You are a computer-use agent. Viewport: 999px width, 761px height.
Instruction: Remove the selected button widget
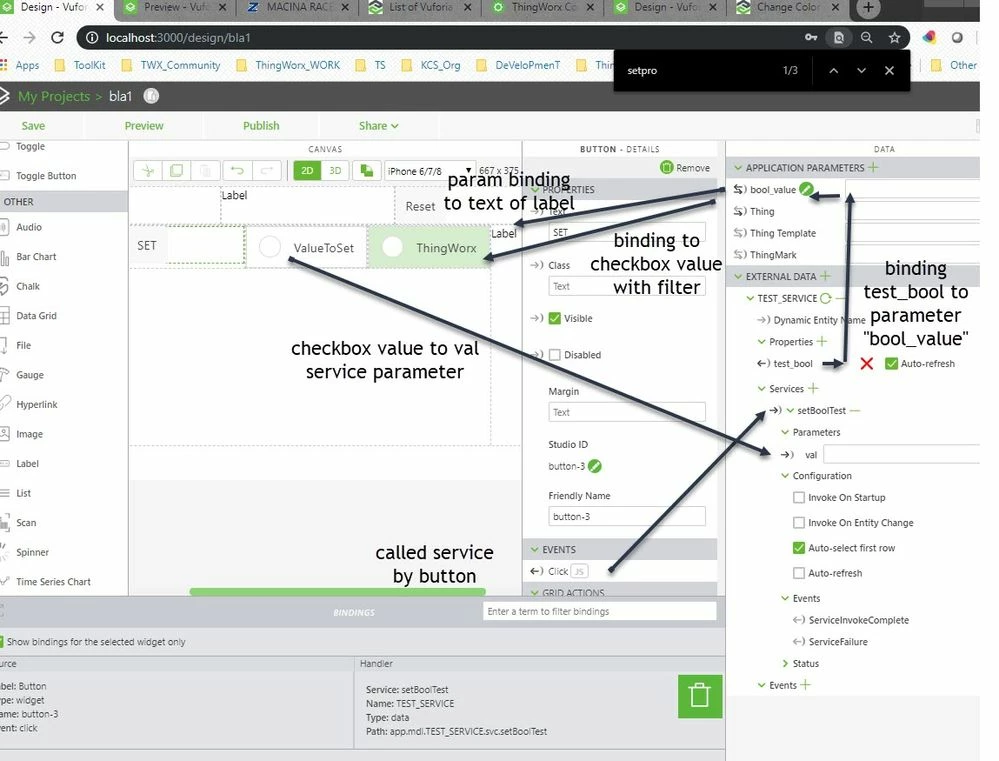(685, 168)
